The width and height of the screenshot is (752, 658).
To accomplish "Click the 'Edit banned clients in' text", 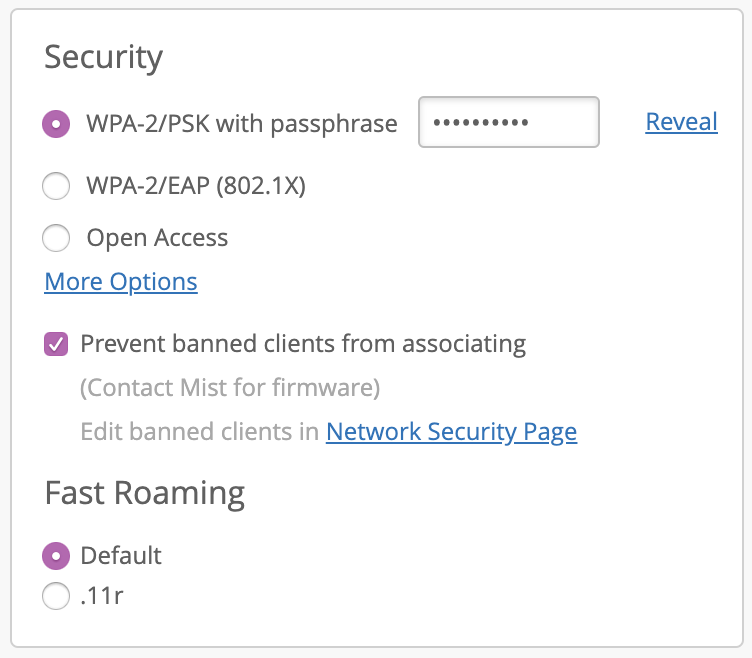I will [x=200, y=432].
